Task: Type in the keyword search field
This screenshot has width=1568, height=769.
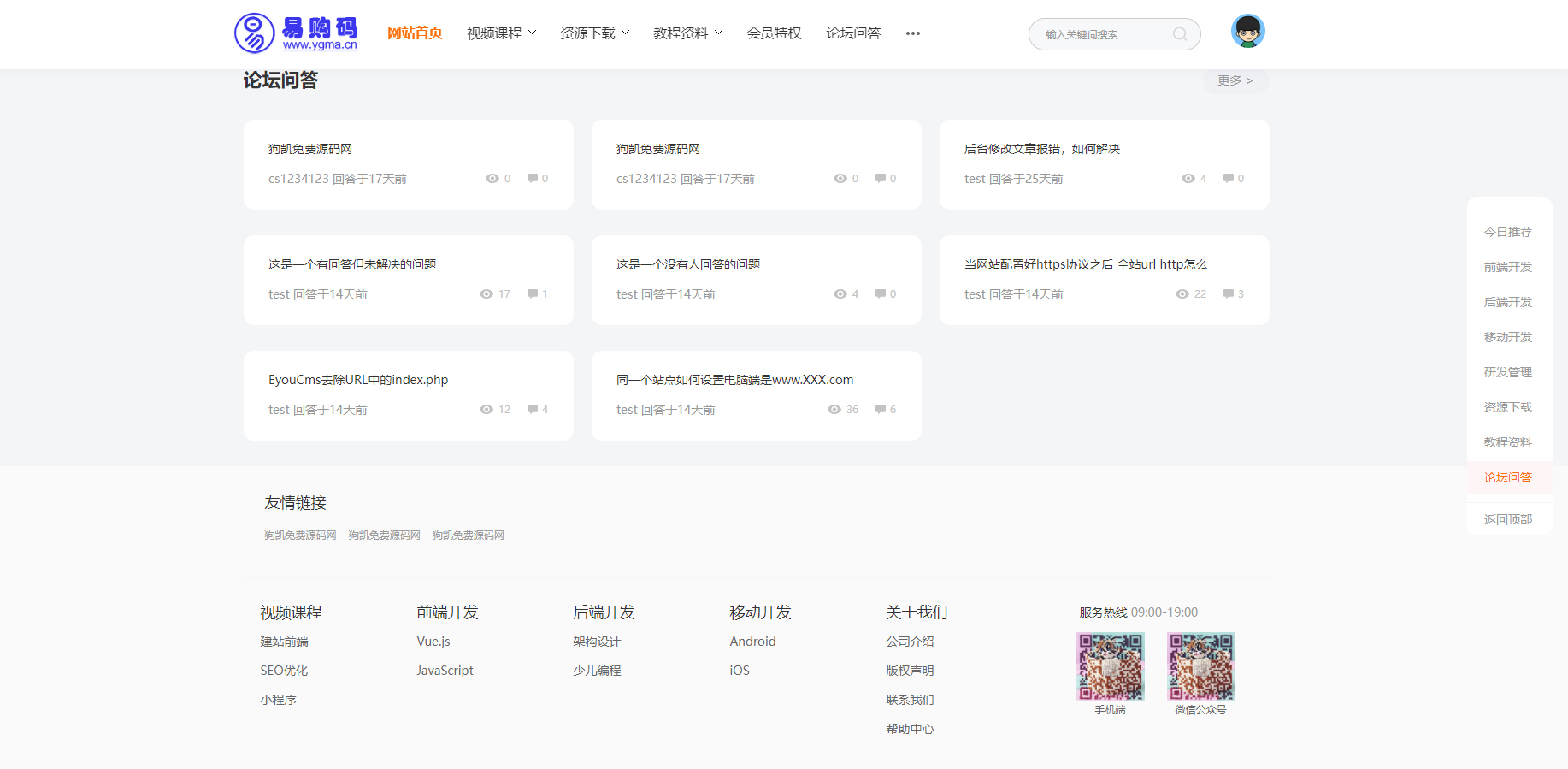Action: click(1103, 34)
